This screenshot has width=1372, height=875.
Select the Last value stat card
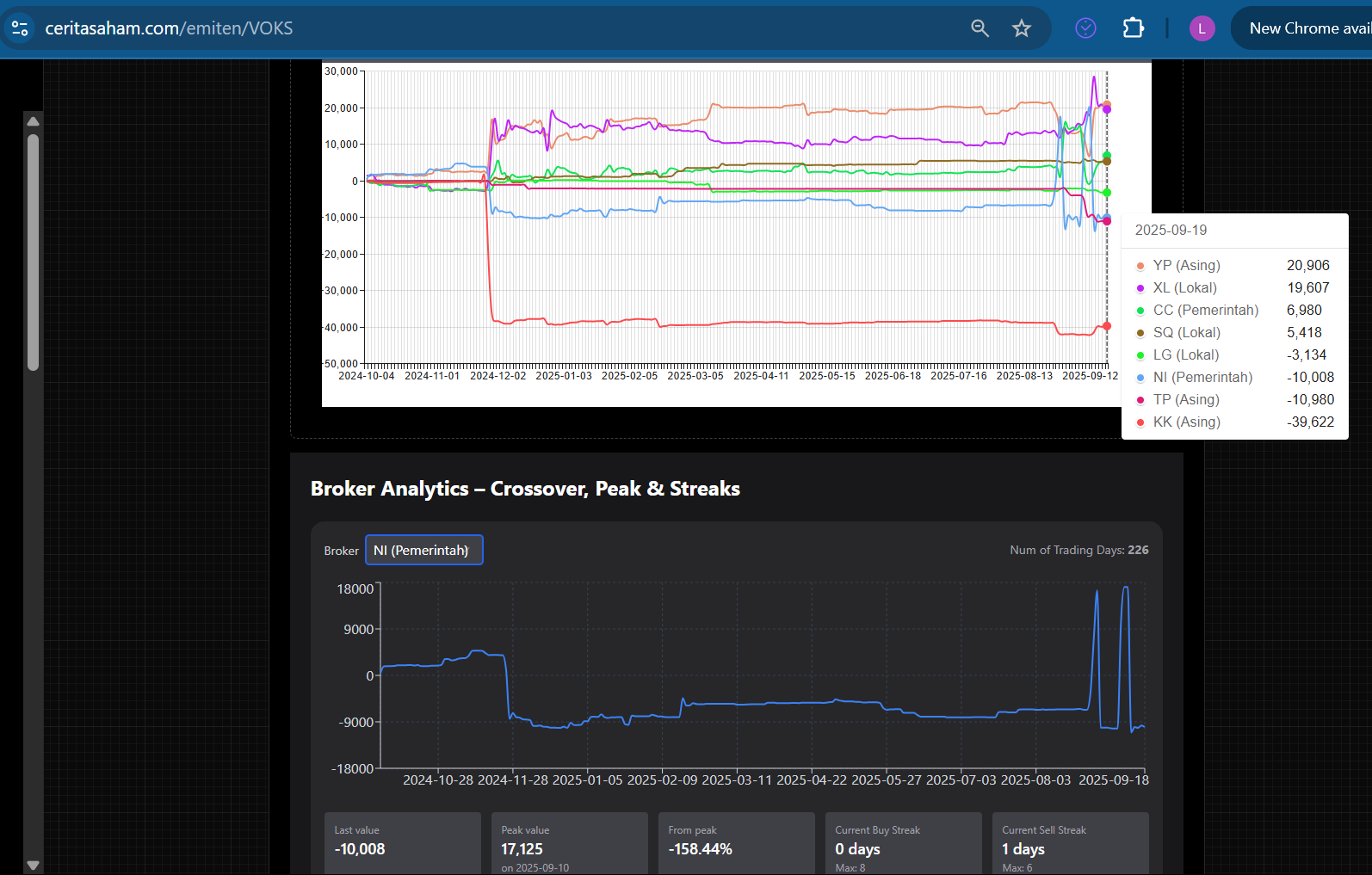pos(402,843)
